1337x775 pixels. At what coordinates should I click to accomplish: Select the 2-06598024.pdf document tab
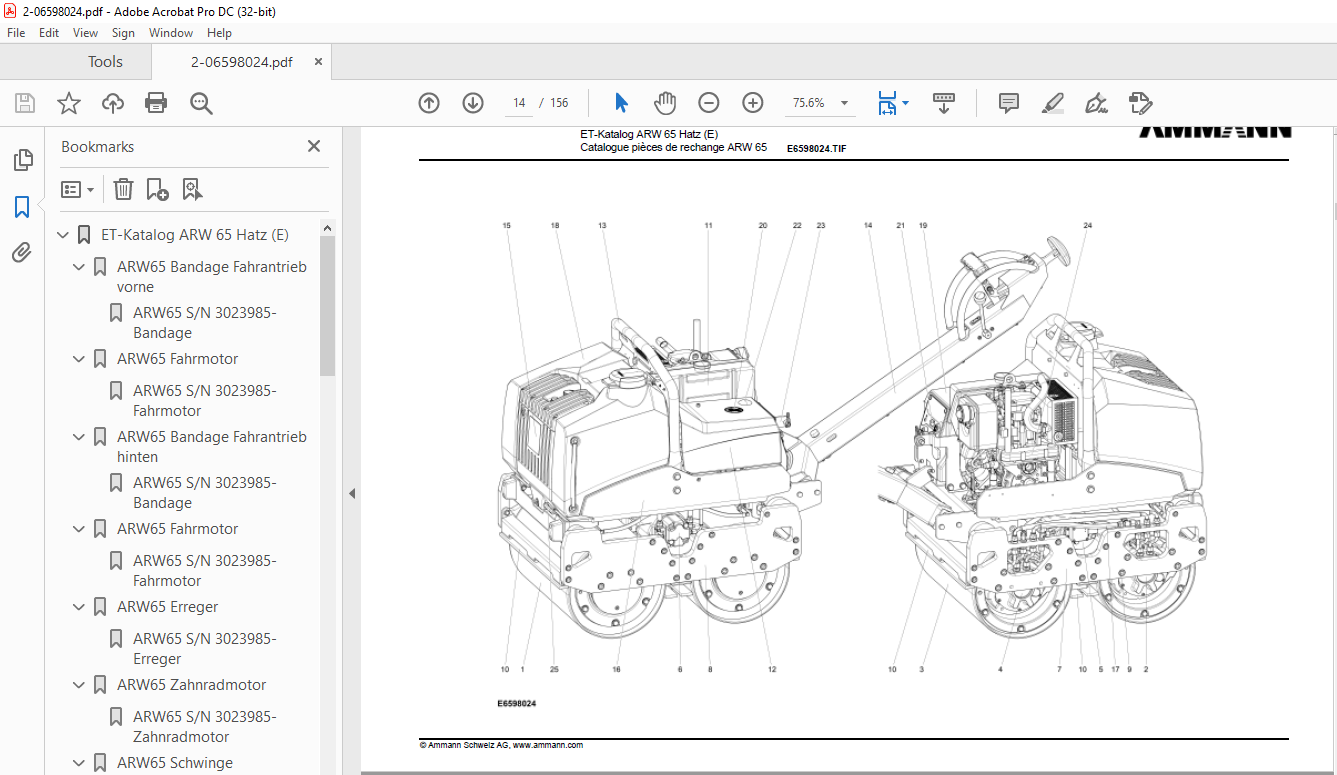point(242,62)
